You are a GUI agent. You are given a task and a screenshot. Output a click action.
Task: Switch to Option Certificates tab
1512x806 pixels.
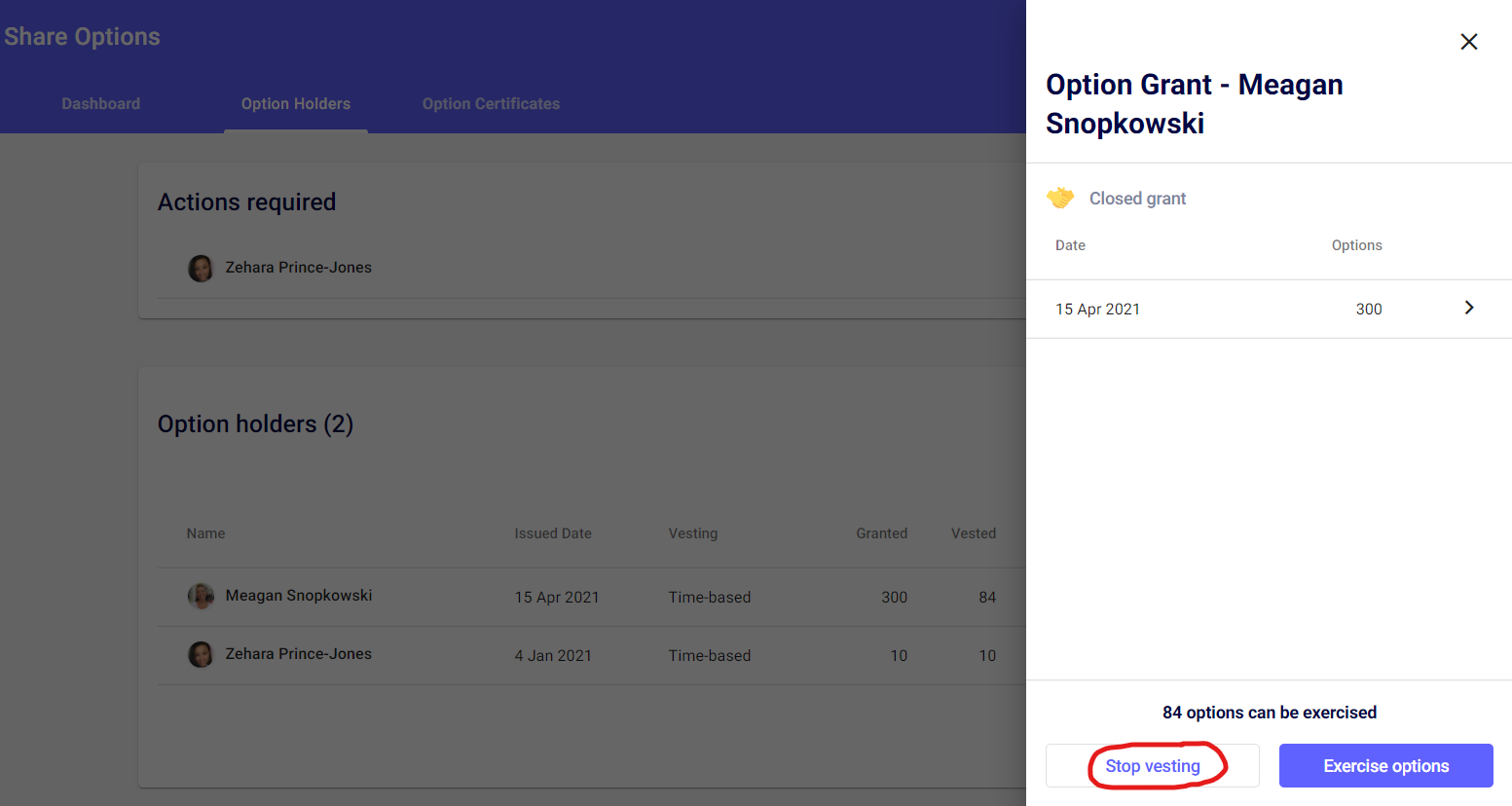(491, 104)
